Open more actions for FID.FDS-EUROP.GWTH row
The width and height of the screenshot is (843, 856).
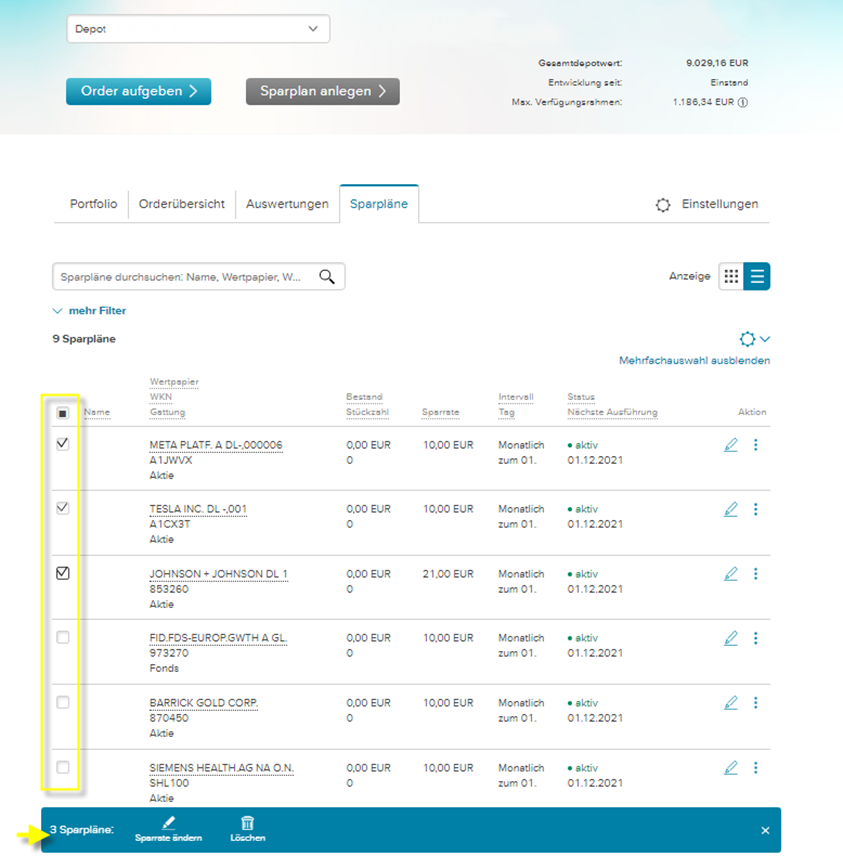coord(756,638)
